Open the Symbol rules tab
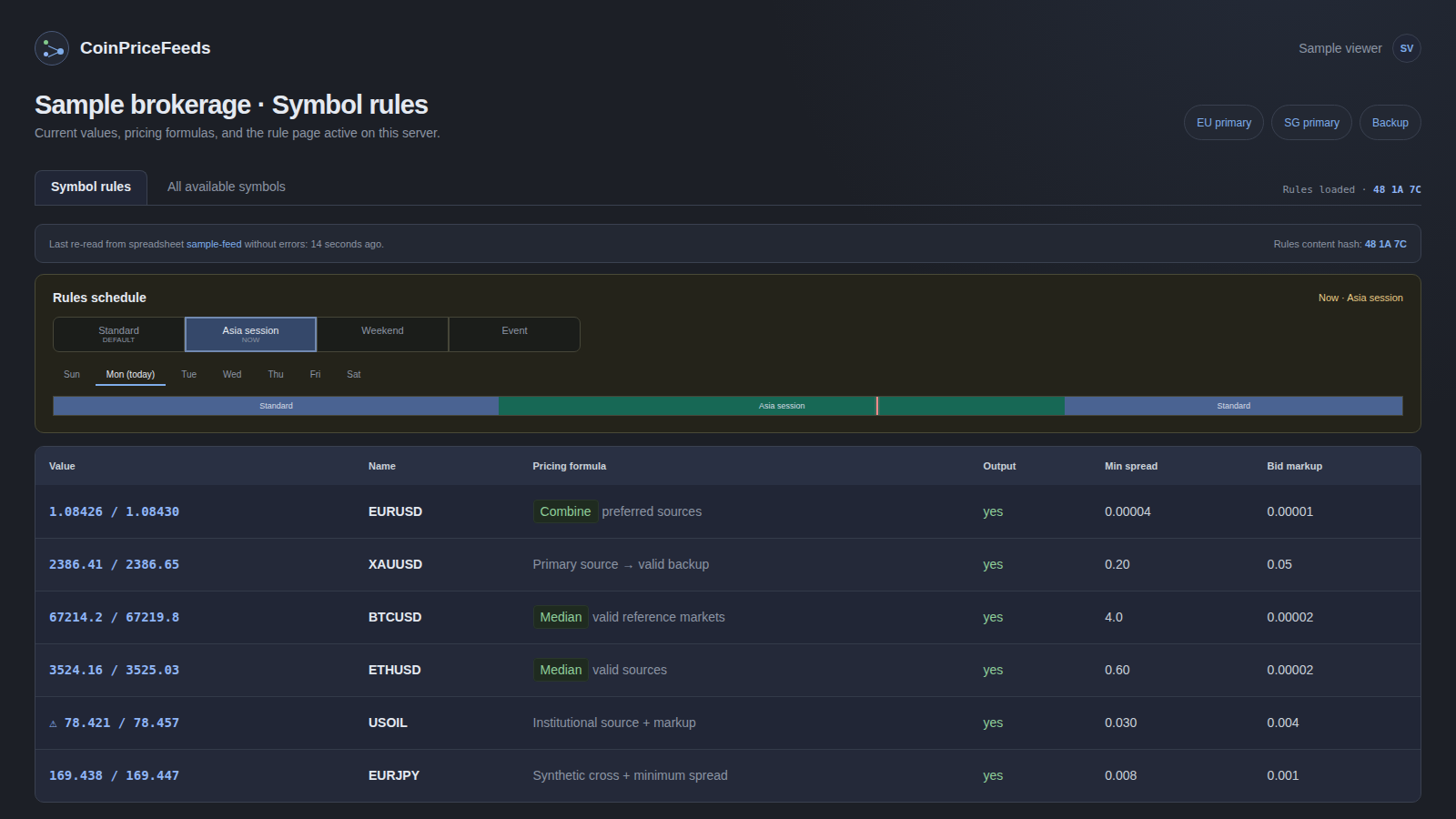 coord(91,187)
